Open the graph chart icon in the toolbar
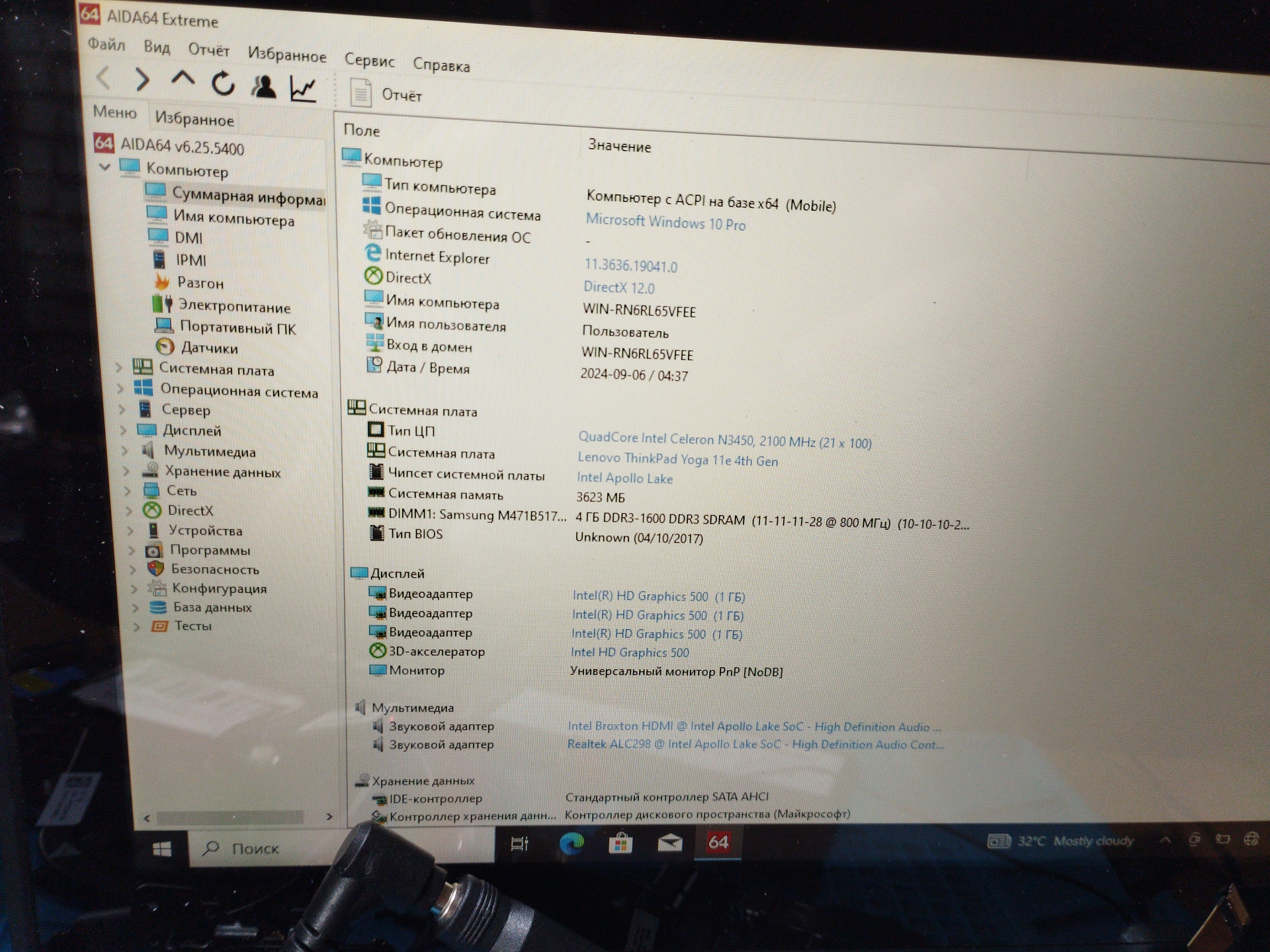 point(304,89)
